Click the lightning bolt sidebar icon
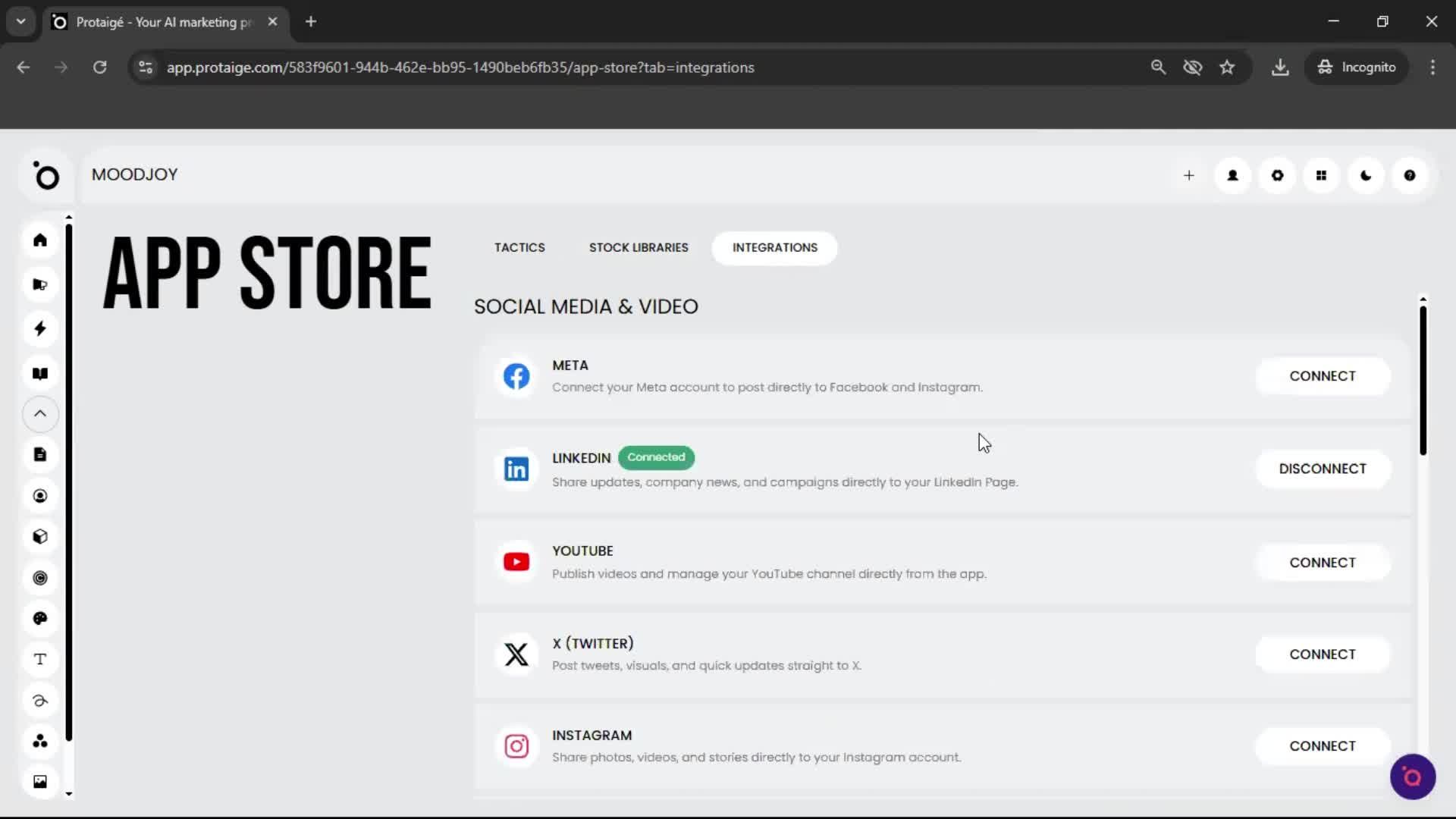The height and width of the screenshot is (819, 1456). (40, 328)
